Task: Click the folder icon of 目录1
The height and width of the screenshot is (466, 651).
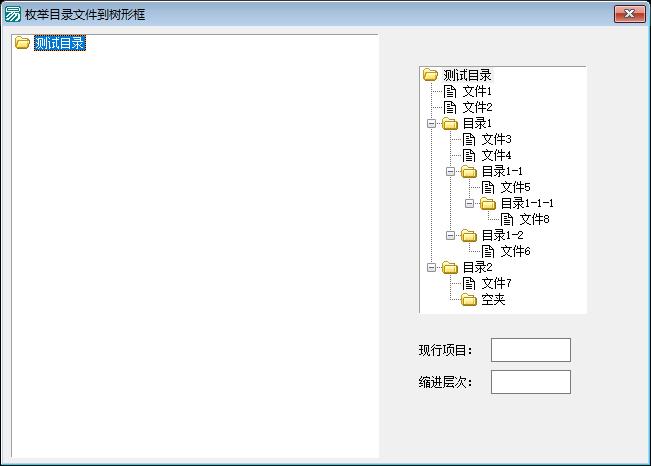Action: coord(450,123)
